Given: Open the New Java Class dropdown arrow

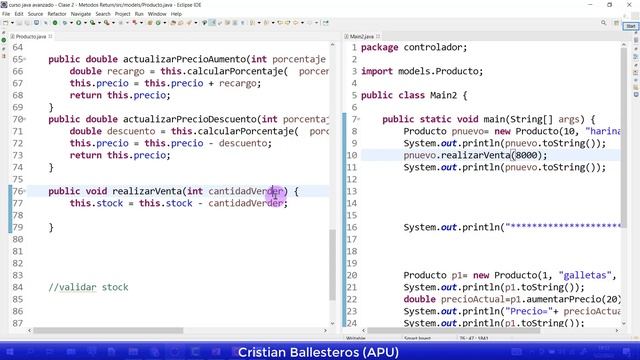Looking at the screenshot, I should point(165,23).
